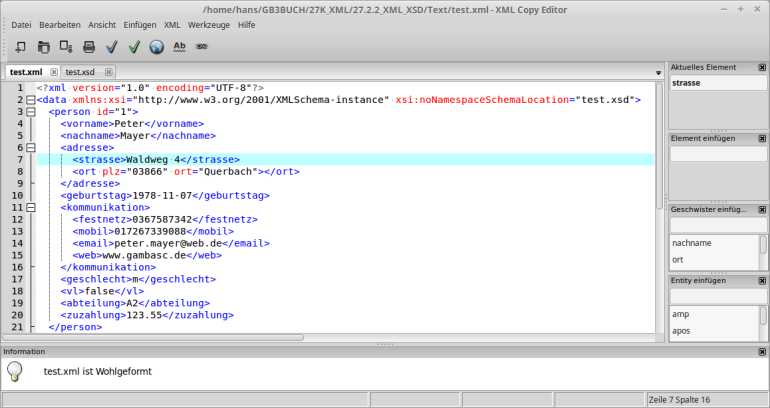Collapse the kommunikation element fold marker

(31, 207)
